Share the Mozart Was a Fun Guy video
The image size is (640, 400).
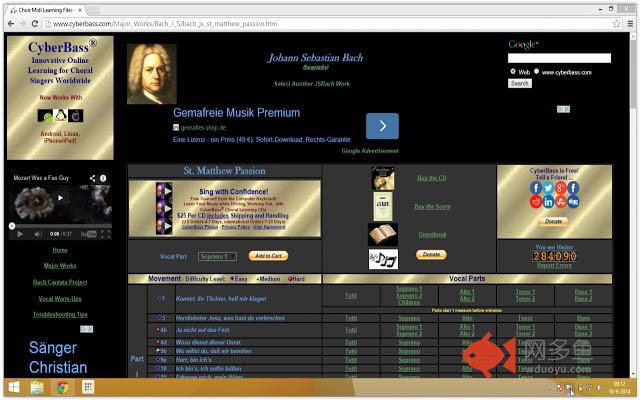pyautogui.click(x=93, y=178)
